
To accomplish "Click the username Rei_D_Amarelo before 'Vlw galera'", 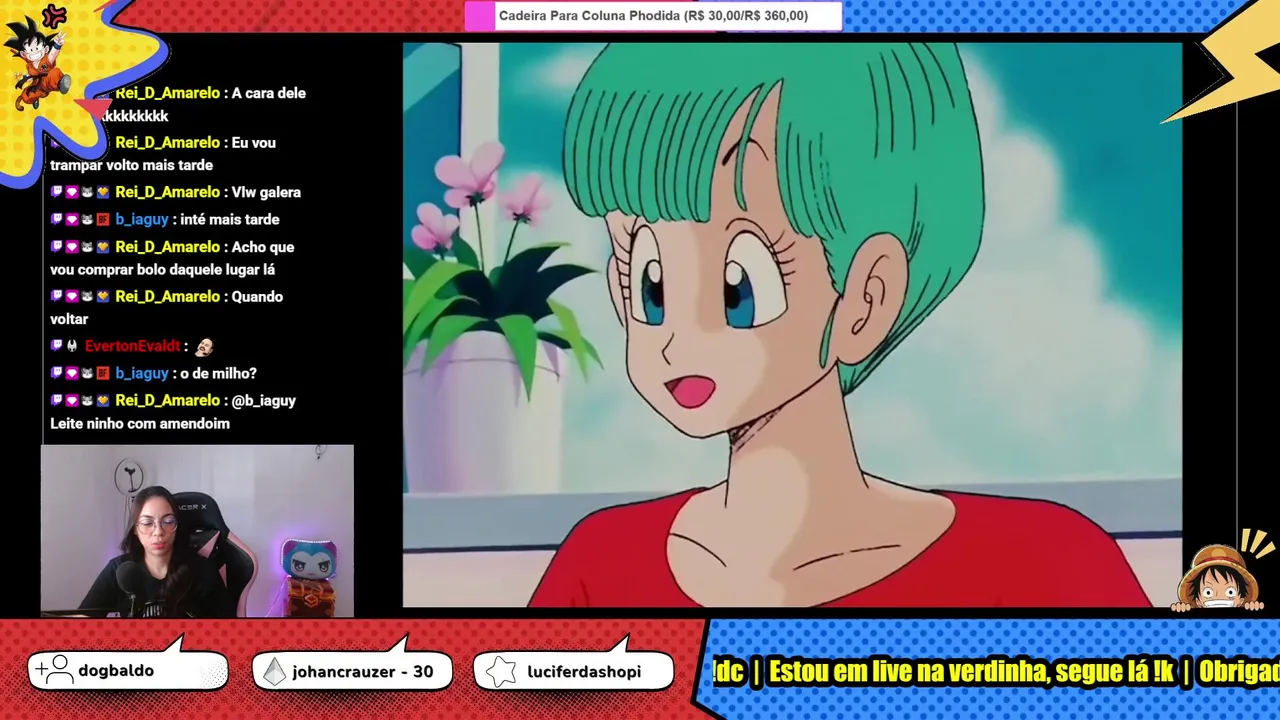I will [167, 192].
